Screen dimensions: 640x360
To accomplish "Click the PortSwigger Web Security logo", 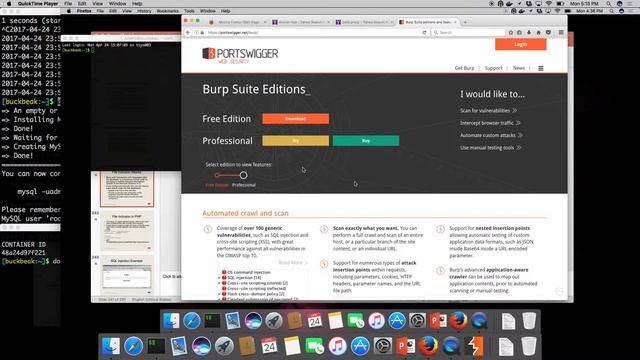I will click(240, 56).
